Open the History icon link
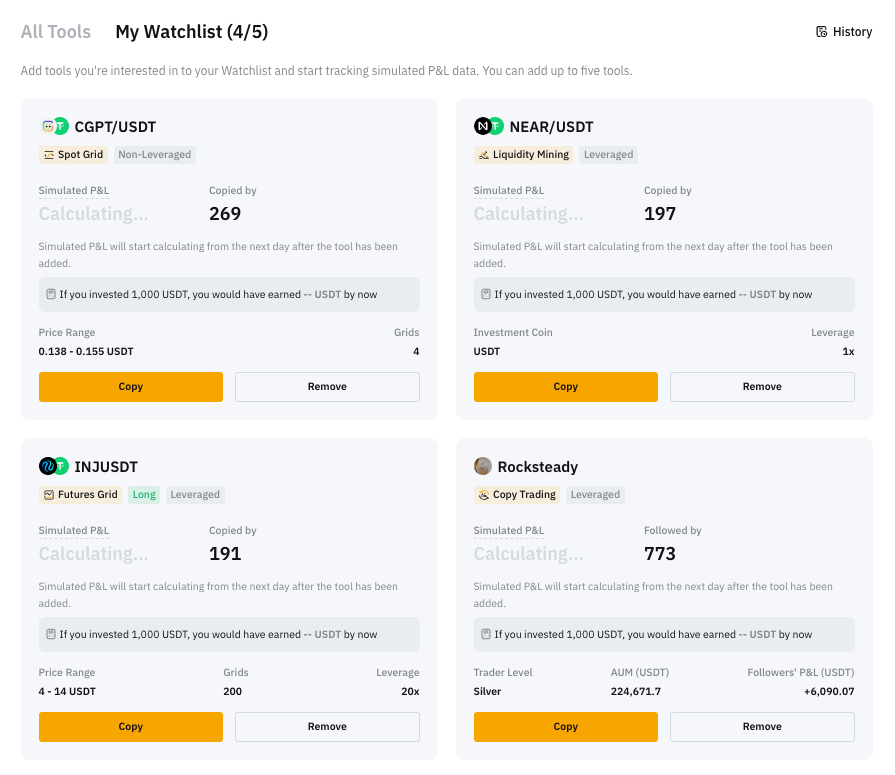The width and height of the screenshot is (895, 775). [821, 32]
